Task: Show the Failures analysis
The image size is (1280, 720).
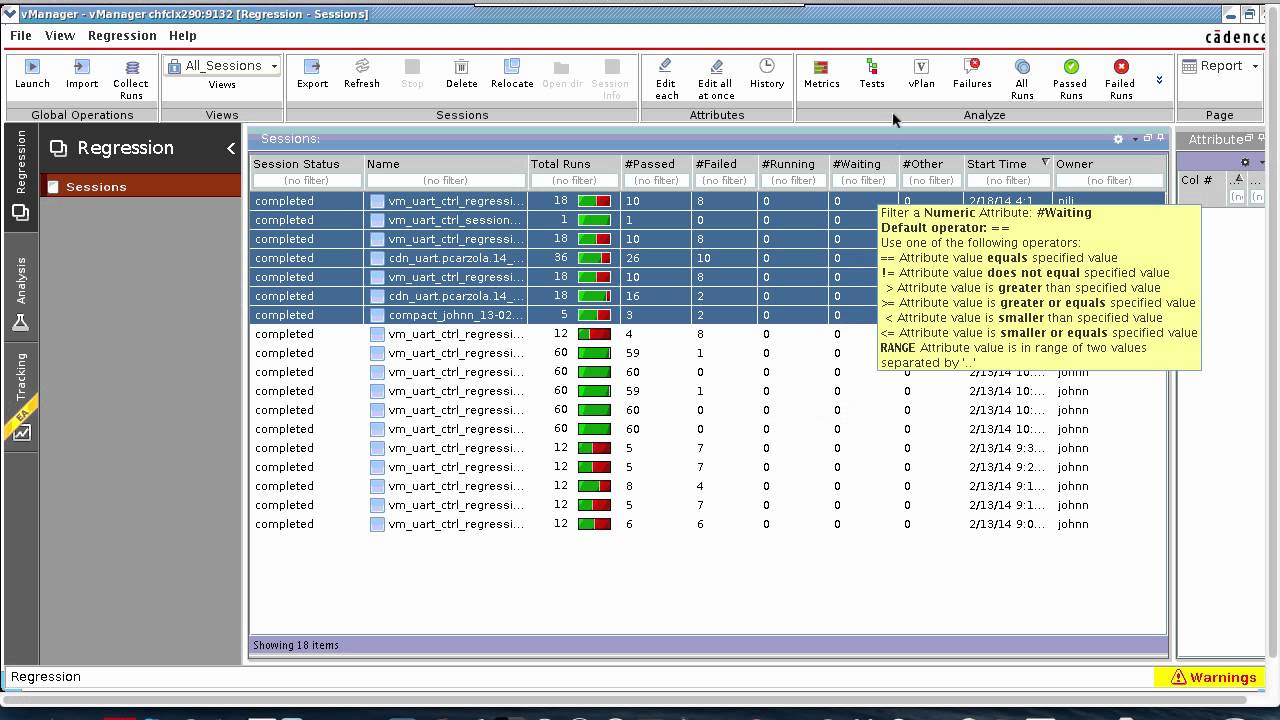Action: [x=972, y=74]
